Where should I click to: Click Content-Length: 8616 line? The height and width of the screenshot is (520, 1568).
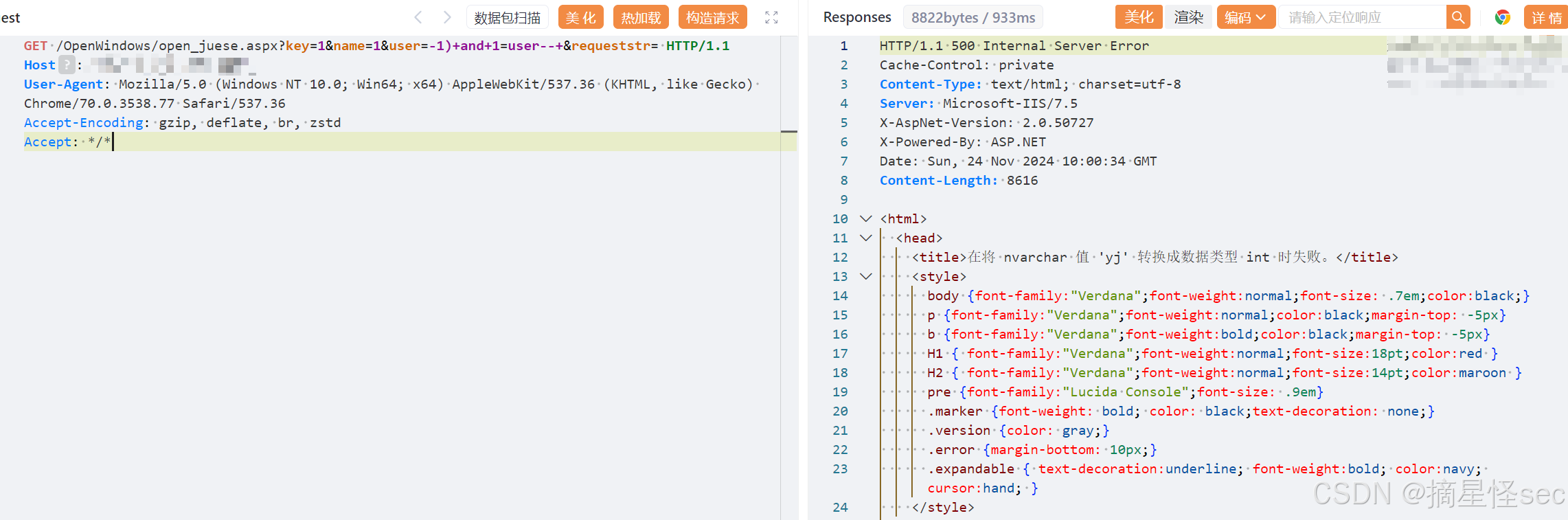(x=959, y=181)
